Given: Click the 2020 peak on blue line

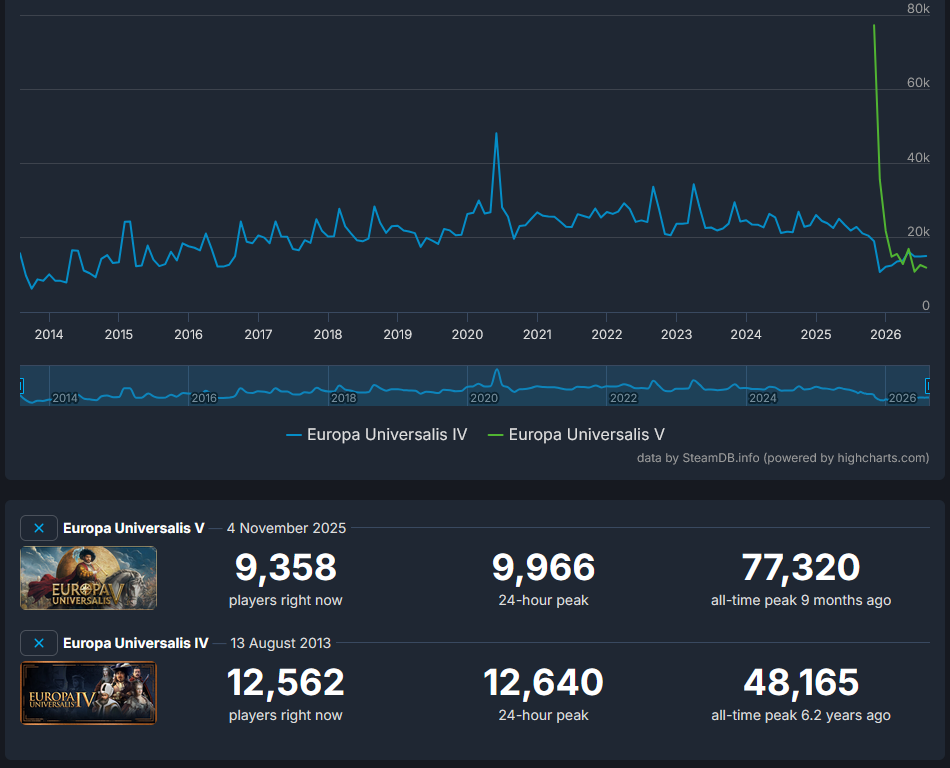Looking at the screenshot, I should point(496,133).
